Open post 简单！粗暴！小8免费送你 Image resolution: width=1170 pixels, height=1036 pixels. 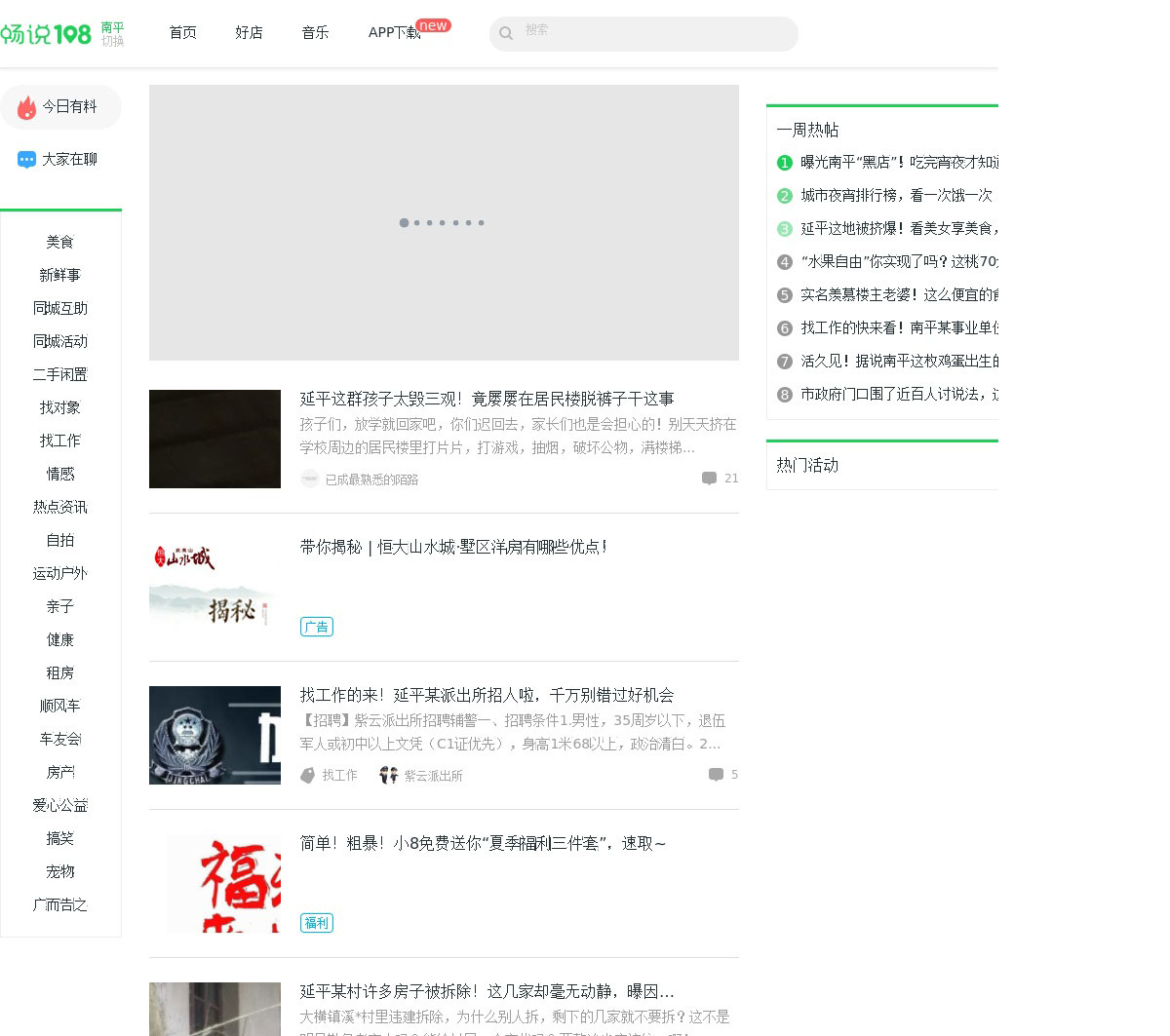point(484,843)
